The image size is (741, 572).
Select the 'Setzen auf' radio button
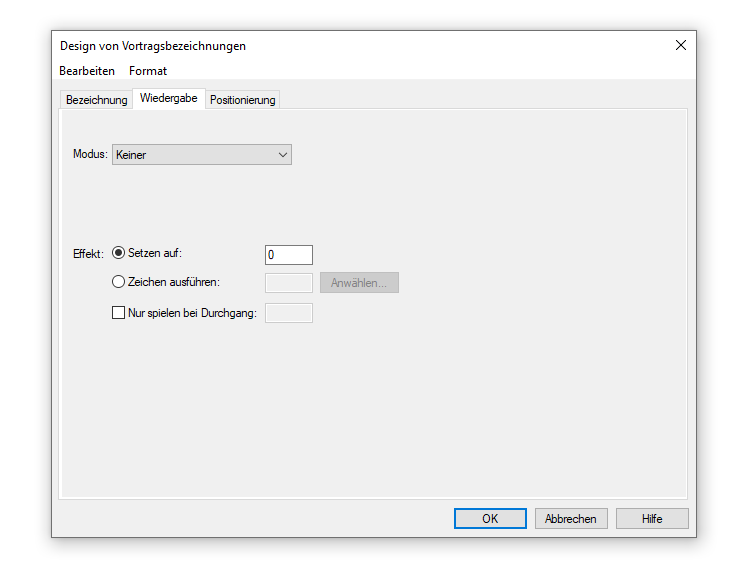[x=119, y=254]
